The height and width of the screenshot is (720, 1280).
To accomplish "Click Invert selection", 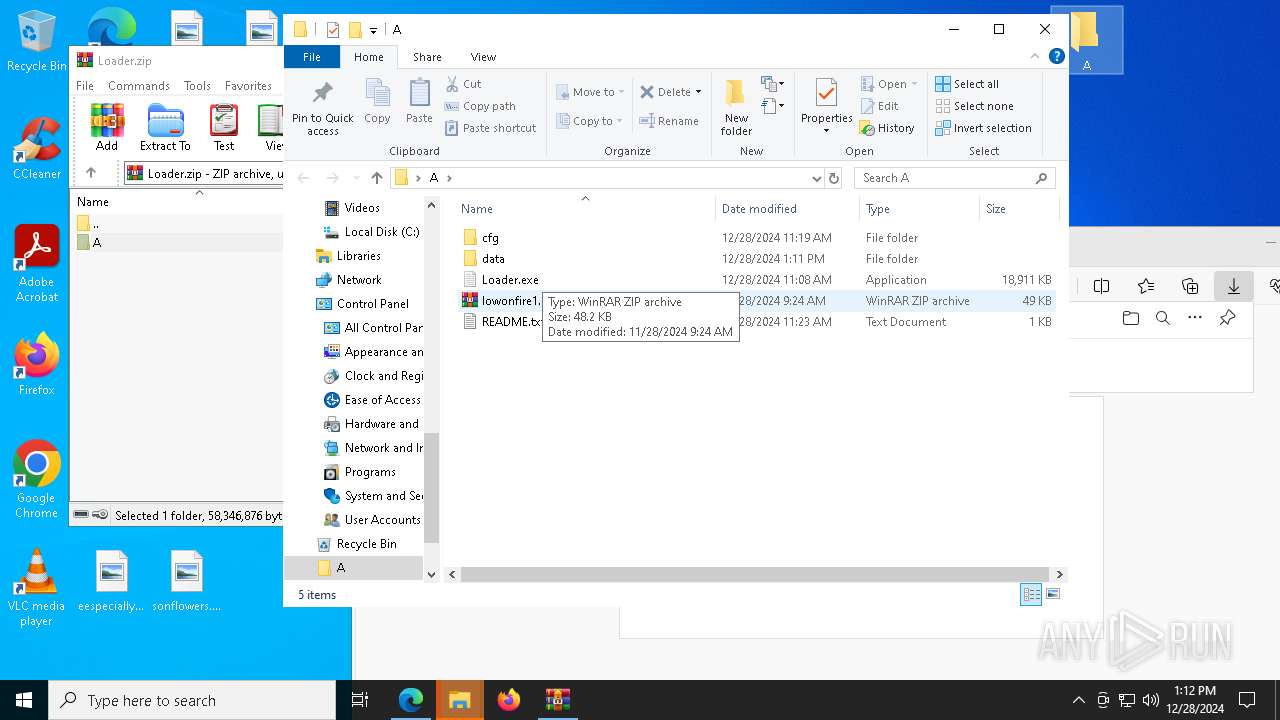I will tap(983, 128).
